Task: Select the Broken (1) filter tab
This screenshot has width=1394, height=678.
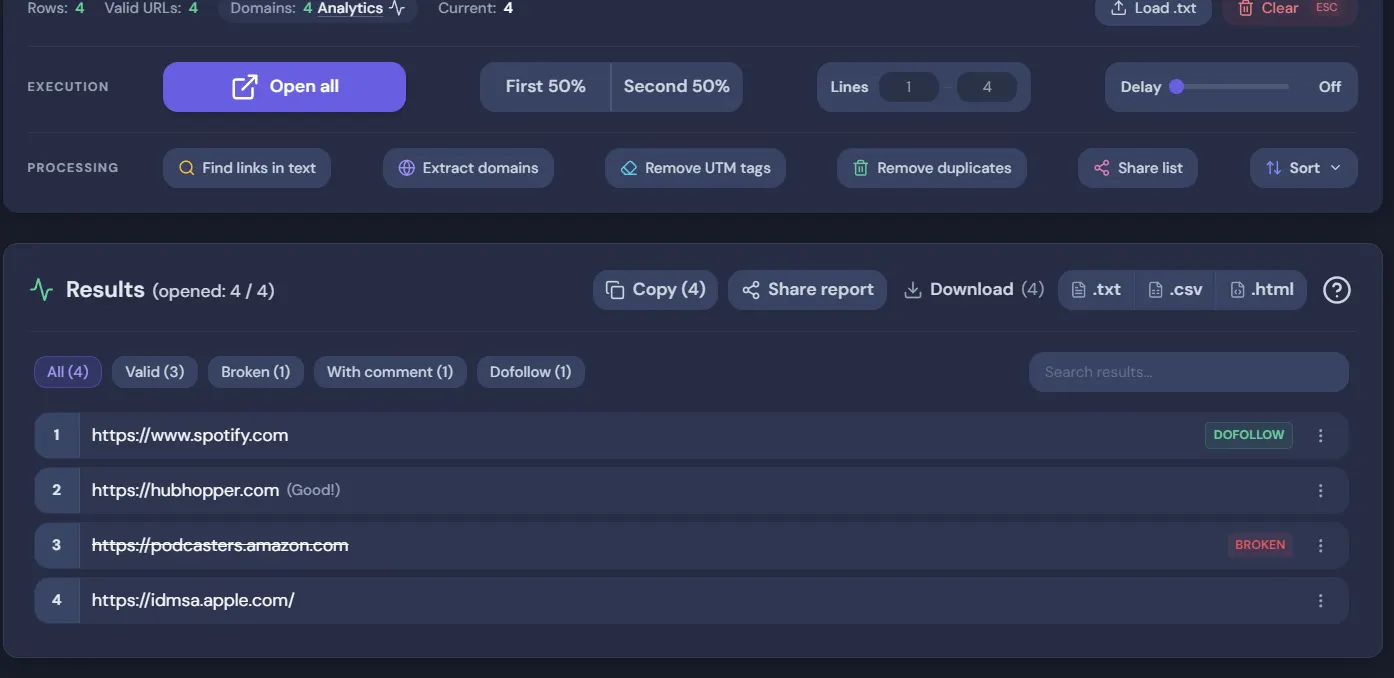Action: tap(256, 372)
